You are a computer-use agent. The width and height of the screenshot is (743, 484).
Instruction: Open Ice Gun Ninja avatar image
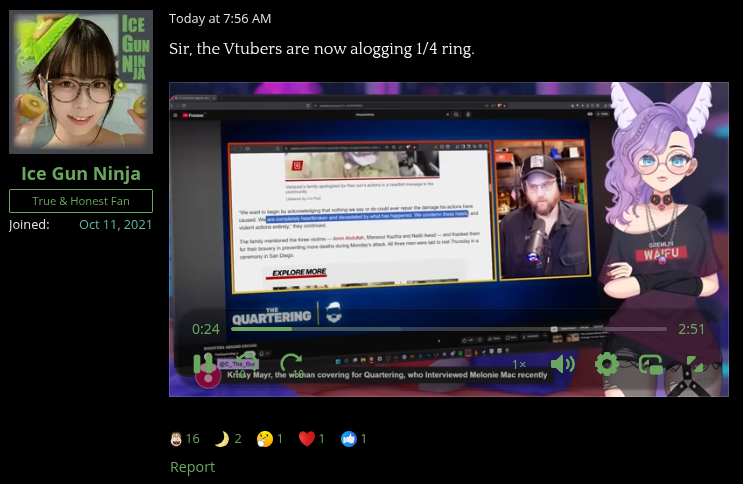(x=81, y=82)
